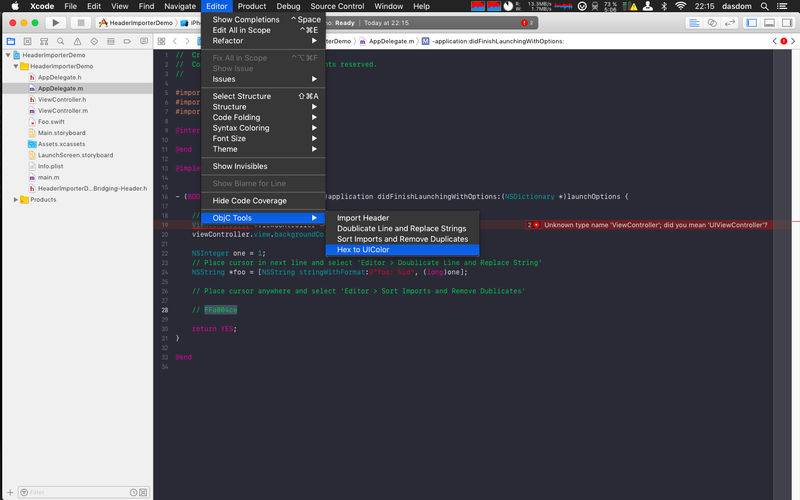Toggle the Navigator pane visibility

point(752,23)
